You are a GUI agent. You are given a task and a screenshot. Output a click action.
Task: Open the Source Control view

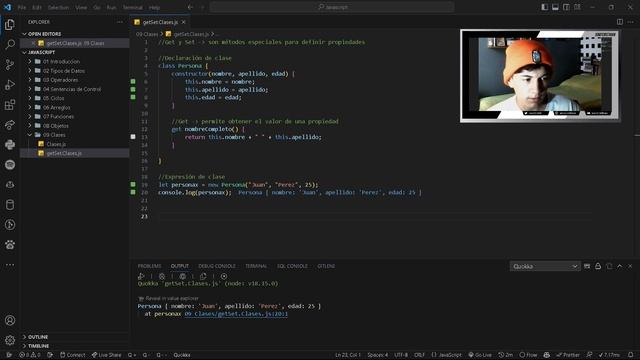(x=10, y=64)
